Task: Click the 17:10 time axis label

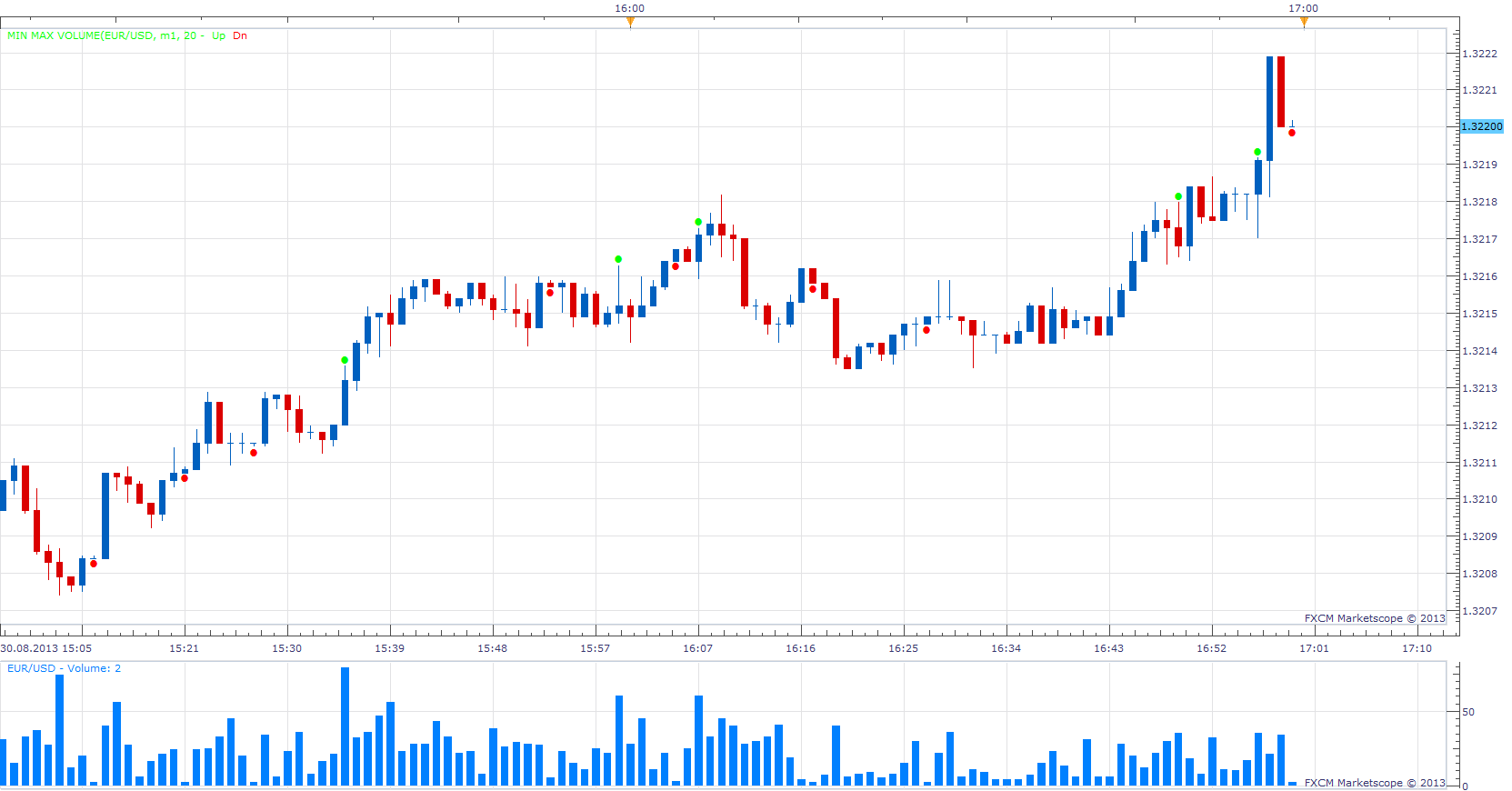Action: tap(1417, 648)
